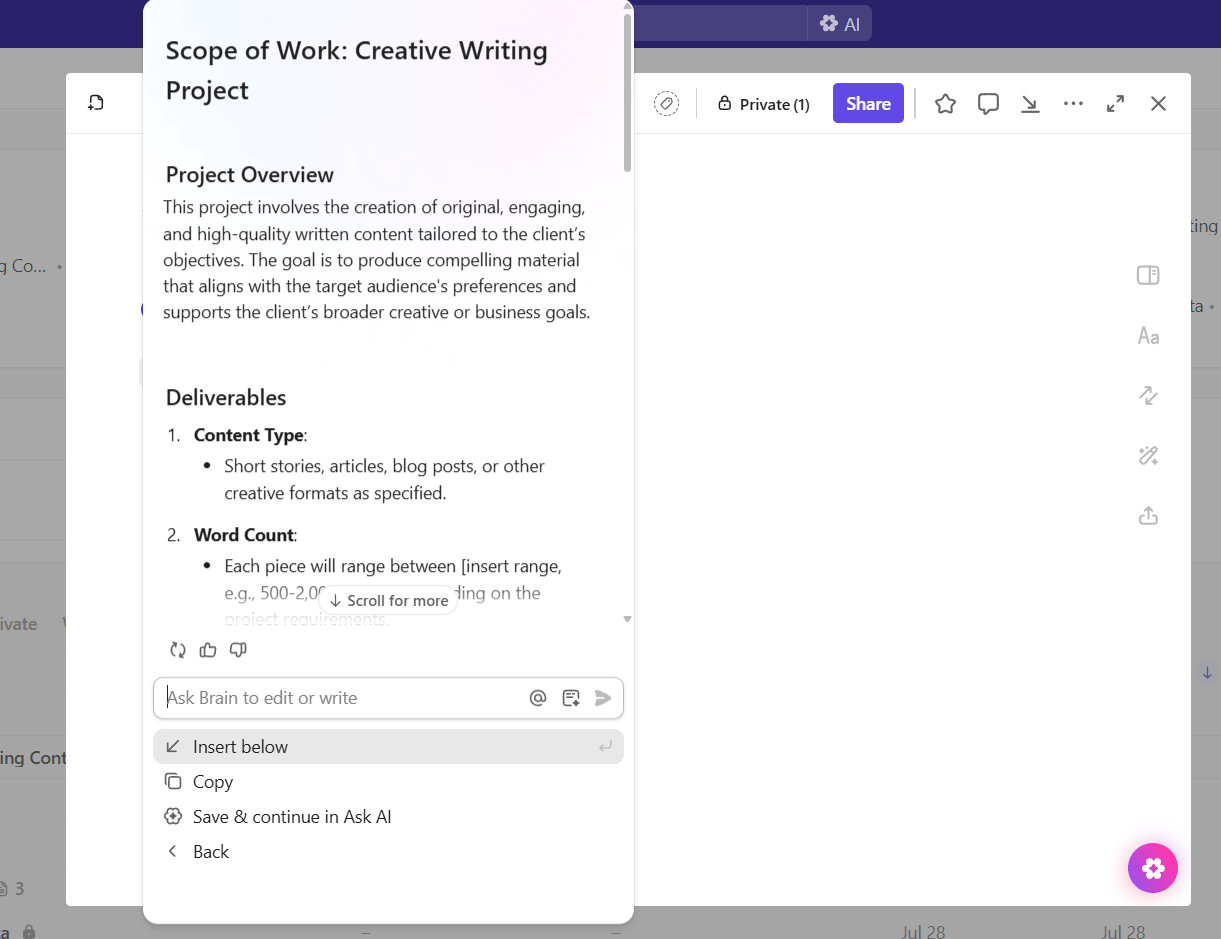1221x939 pixels.
Task: Click the add page icon at top left
Action: coord(96,103)
